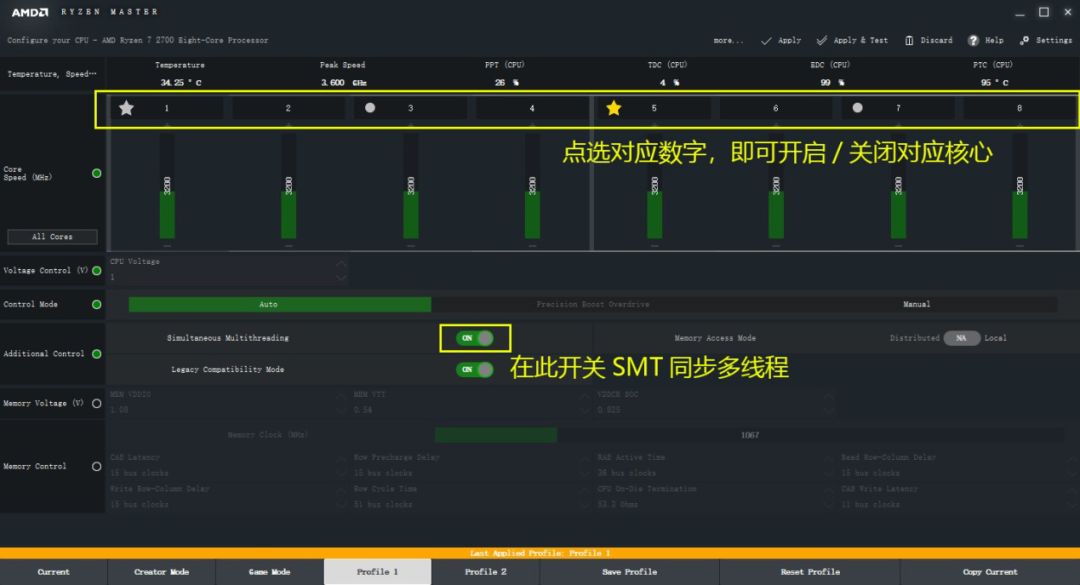Select Manual on the Control Mode bar
This screenshot has width=1080, height=585.
tap(916, 304)
